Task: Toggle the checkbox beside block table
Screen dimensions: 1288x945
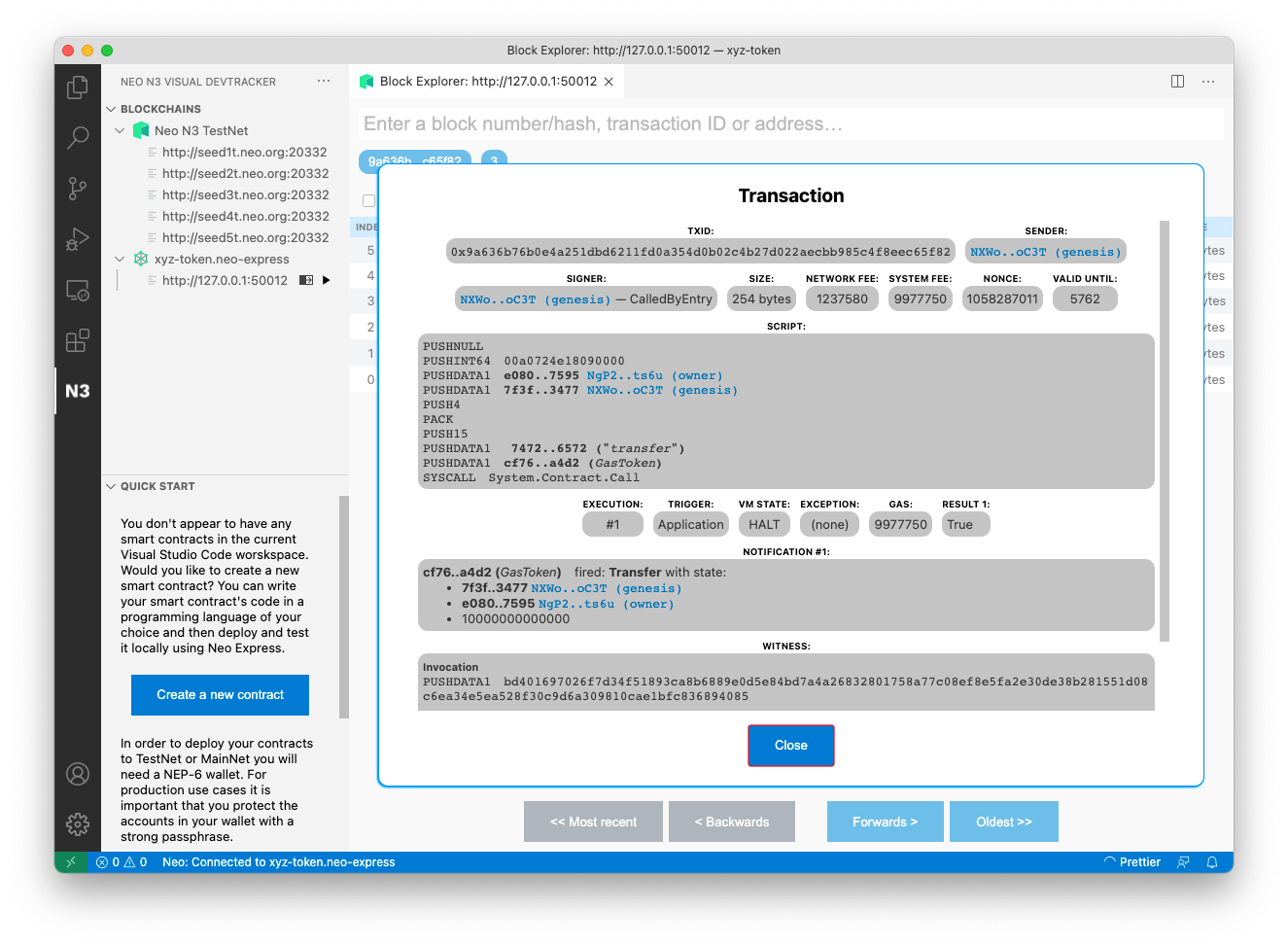Action: tap(368, 201)
